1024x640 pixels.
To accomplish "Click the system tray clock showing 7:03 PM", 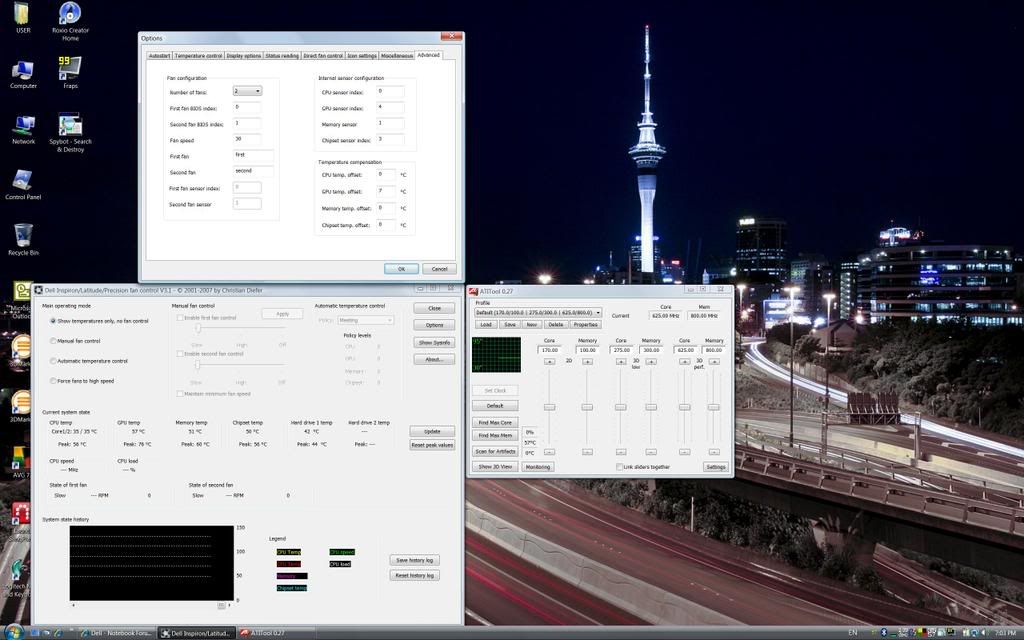I will [1004, 633].
